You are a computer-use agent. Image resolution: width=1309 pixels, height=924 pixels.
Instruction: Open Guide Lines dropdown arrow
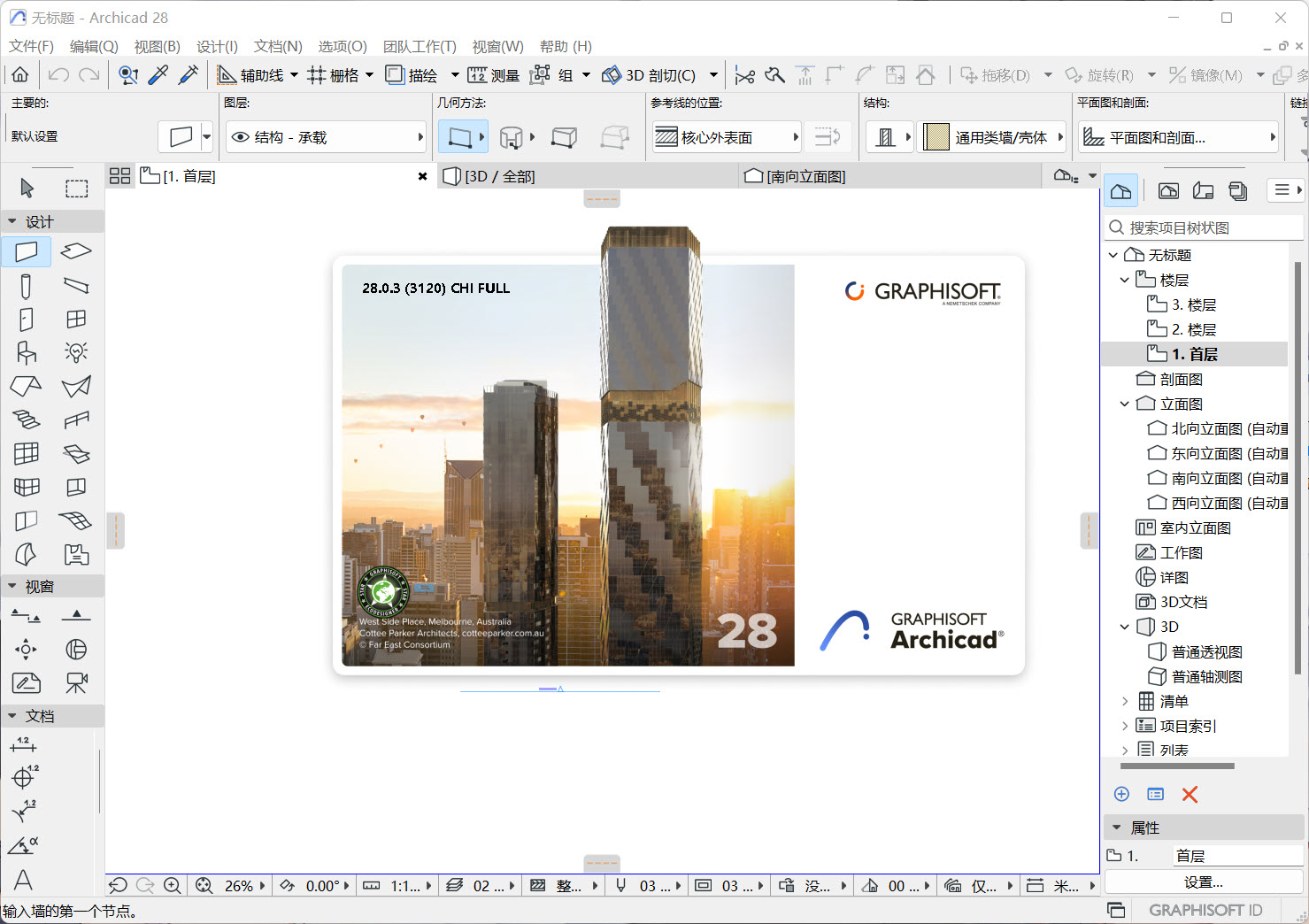(x=294, y=75)
